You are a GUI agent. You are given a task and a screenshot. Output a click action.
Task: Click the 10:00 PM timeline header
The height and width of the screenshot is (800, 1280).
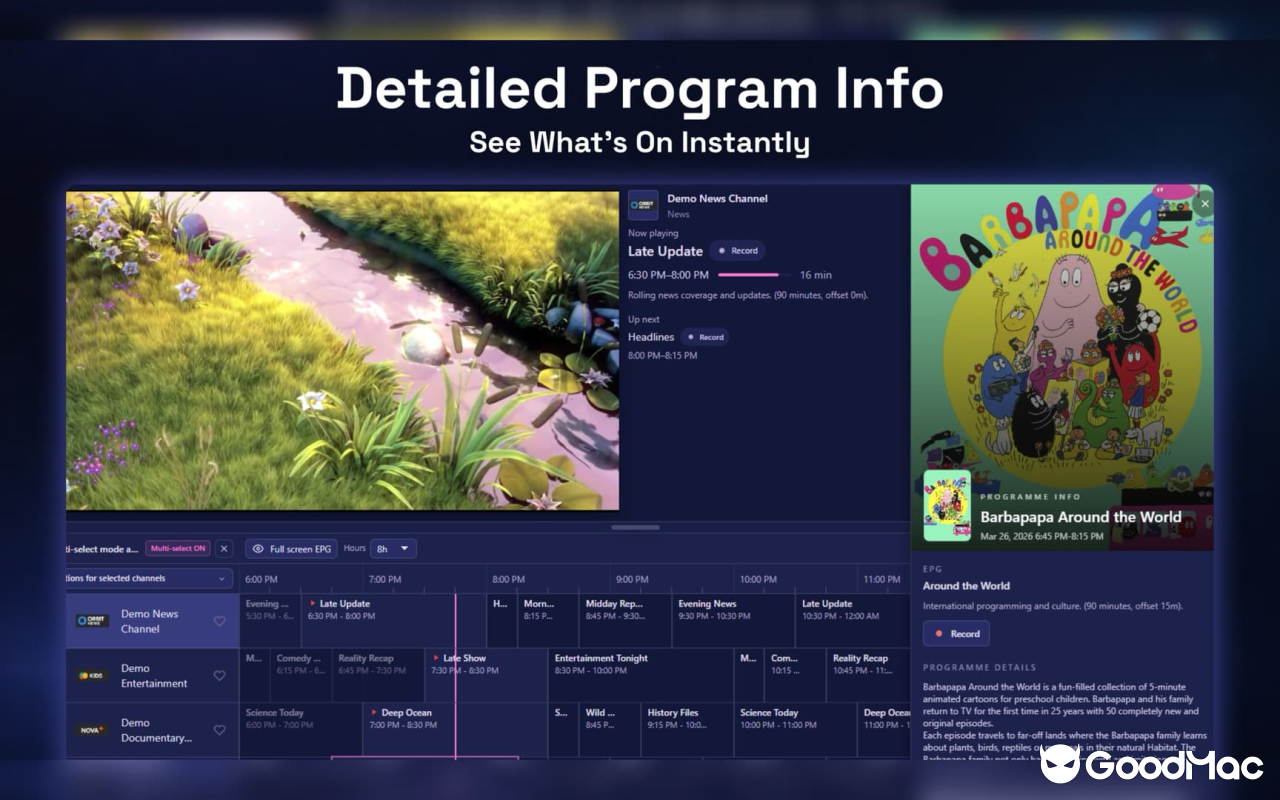pos(758,579)
